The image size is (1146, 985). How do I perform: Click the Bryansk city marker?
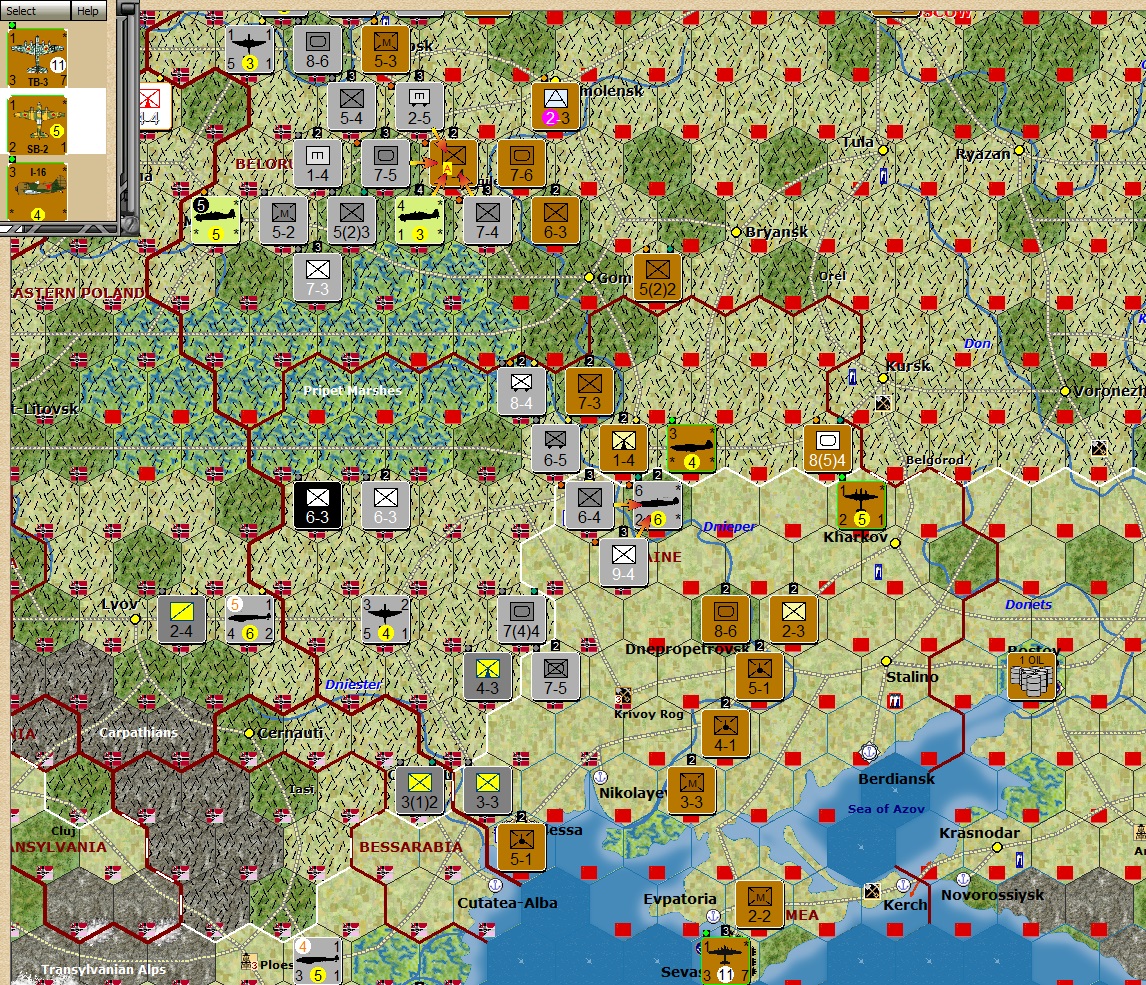(x=736, y=232)
